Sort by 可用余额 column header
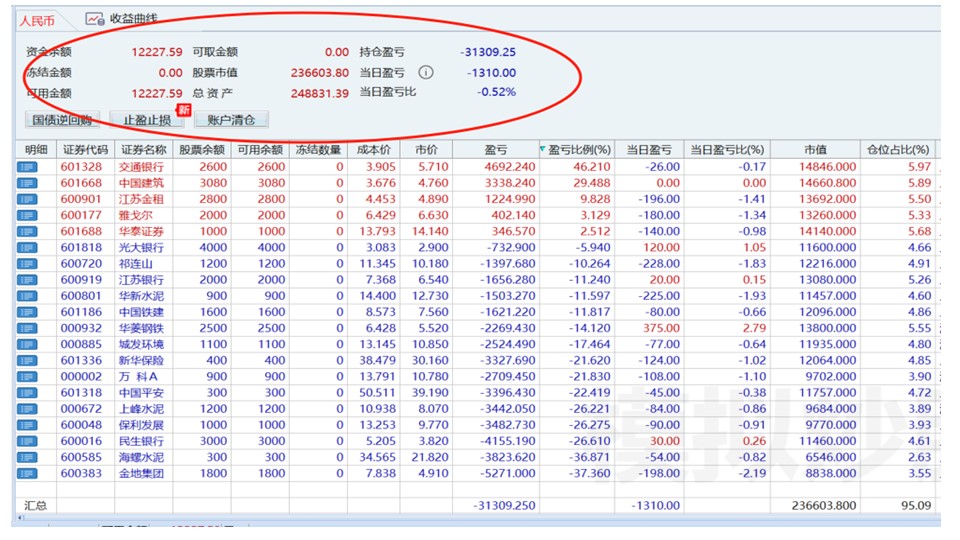This screenshot has width=960, height=540. click(x=260, y=149)
